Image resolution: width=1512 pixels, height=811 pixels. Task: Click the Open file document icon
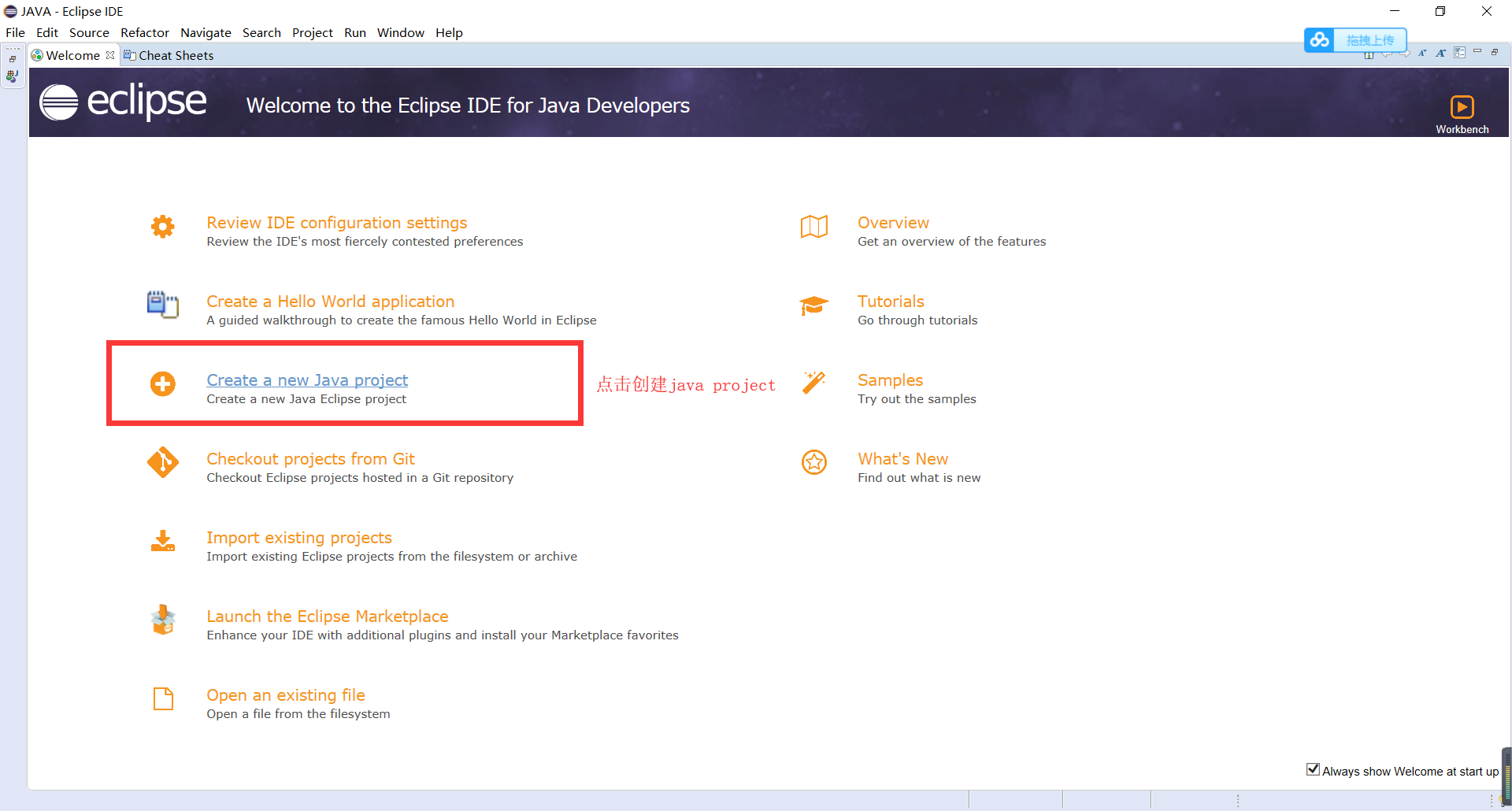pyautogui.click(x=163, y=698)
